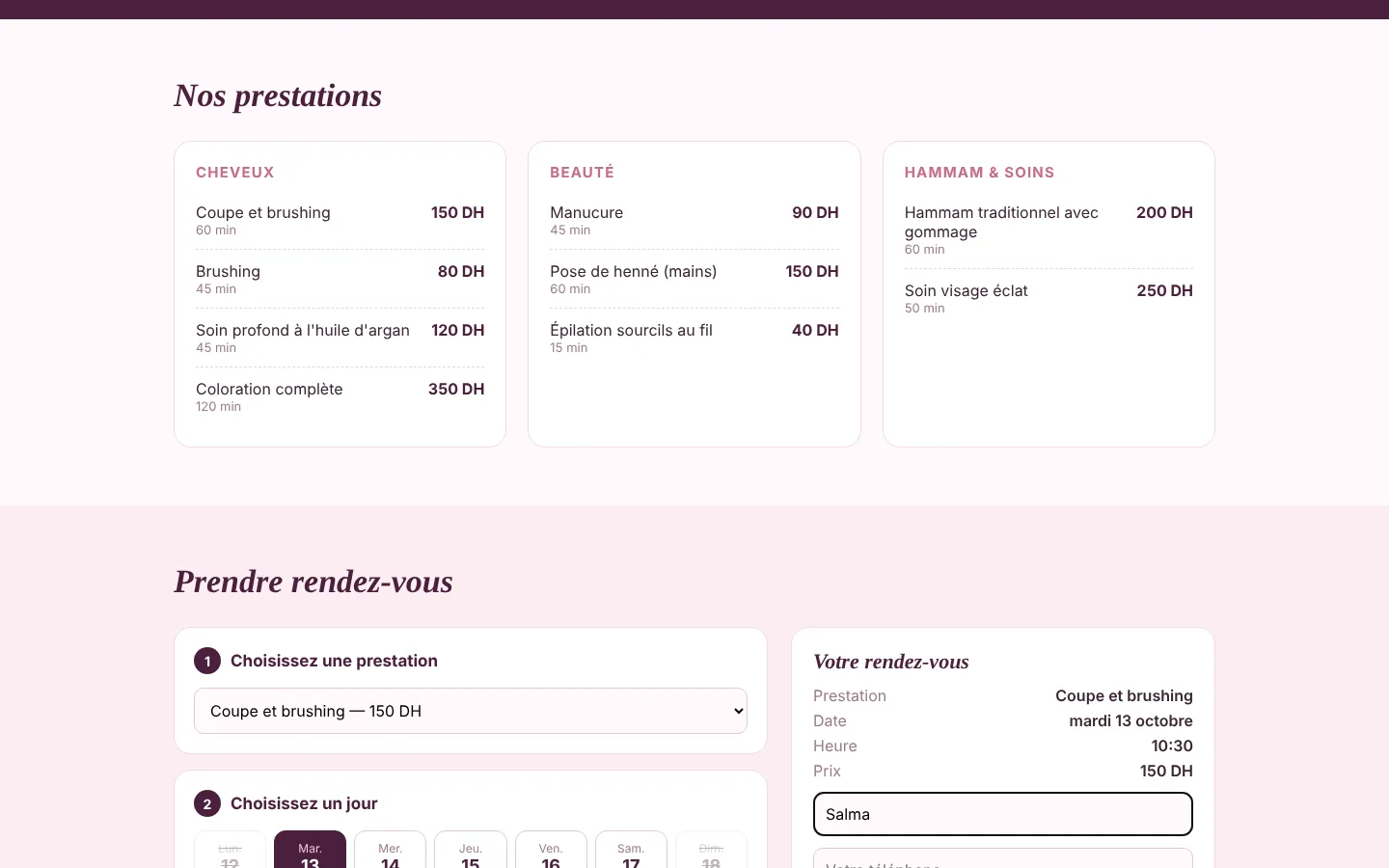The width and height of the screenshot is (1389, 868).
Task: Click the "Épilation sourcils au fil" service
Action: click(x=631, y=330)
